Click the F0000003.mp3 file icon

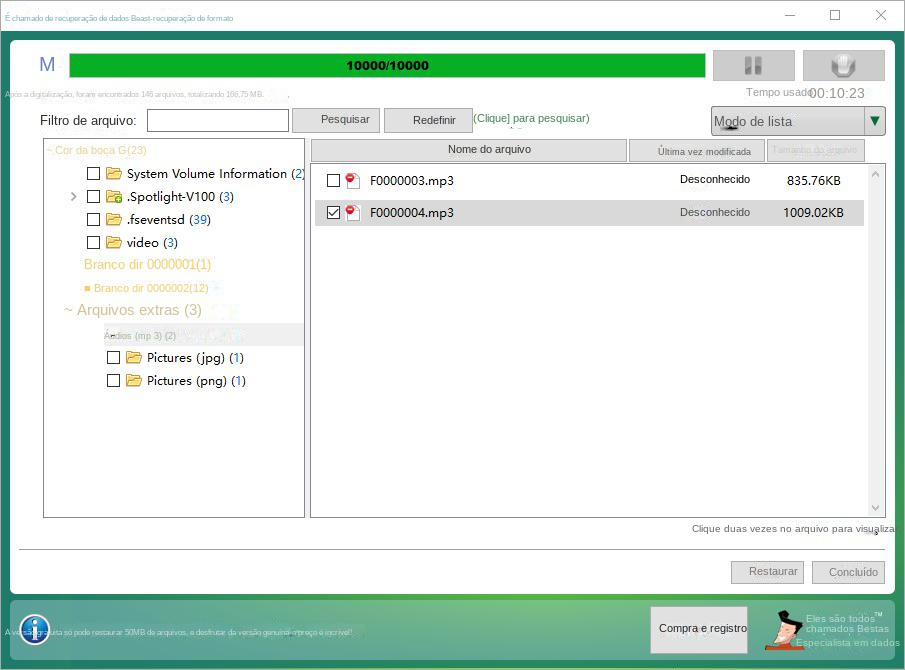[353, 181]
